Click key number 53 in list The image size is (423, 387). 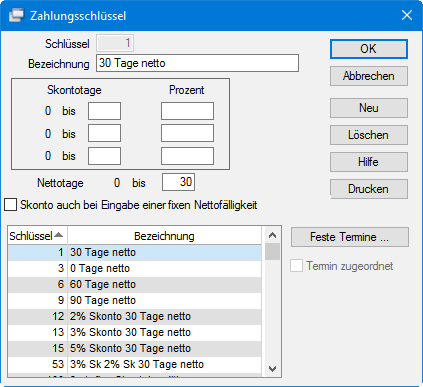[58, 364]
